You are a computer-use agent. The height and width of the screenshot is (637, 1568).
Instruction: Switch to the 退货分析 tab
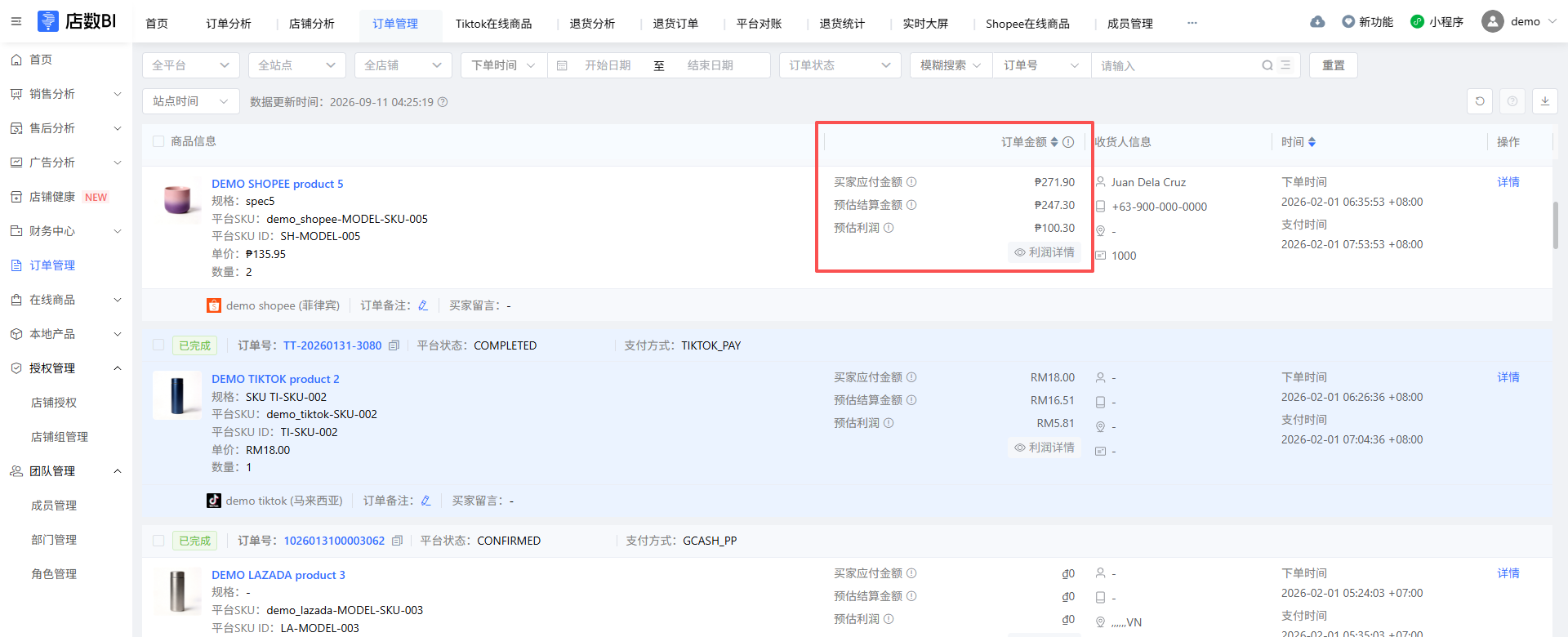(592, 24)
